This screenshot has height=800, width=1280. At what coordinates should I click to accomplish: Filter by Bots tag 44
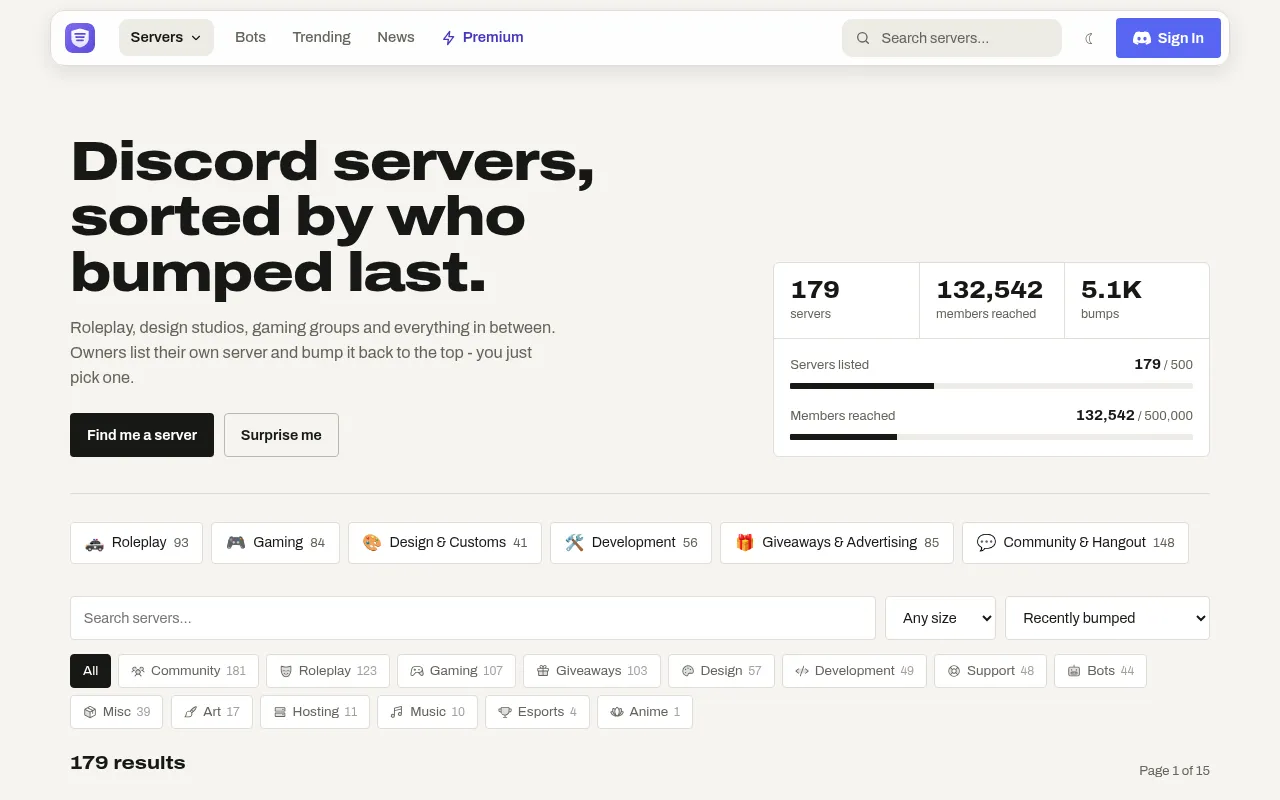coord(1100,671)
